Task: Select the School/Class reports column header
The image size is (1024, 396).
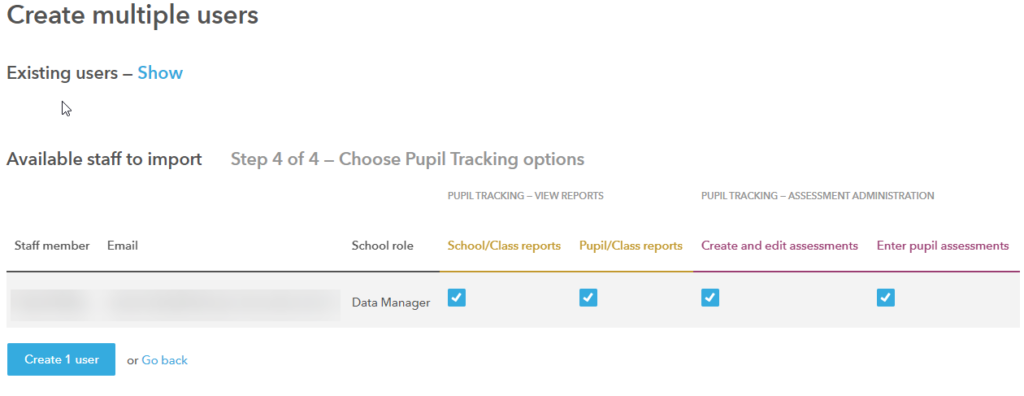Action: (x=504, y=246)
